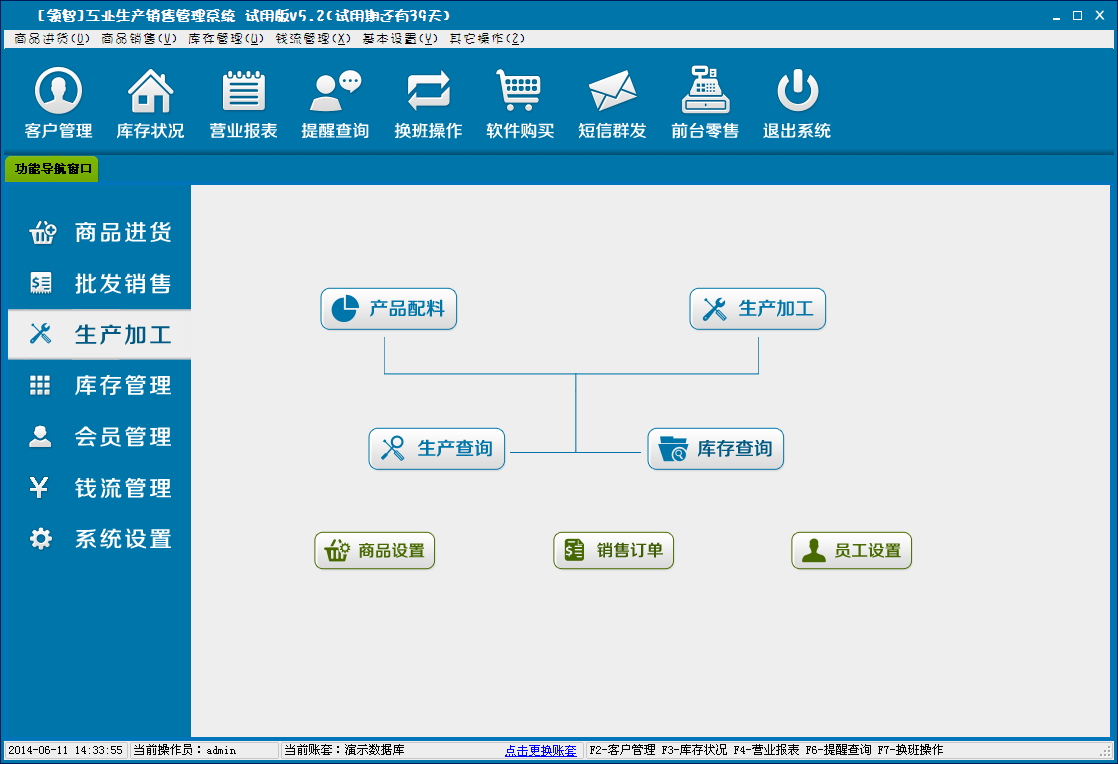Switch to 会员管理 in the sidebar

pos(99,437)
